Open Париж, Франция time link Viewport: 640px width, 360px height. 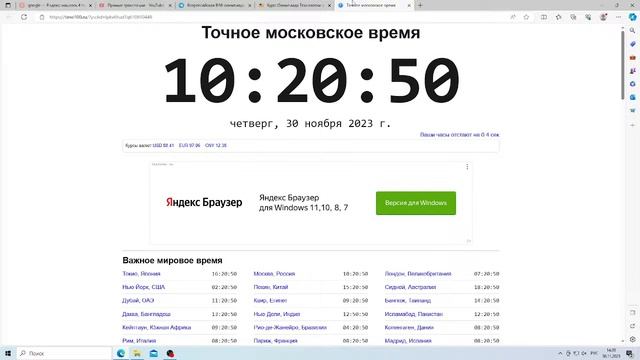(275, 340)
